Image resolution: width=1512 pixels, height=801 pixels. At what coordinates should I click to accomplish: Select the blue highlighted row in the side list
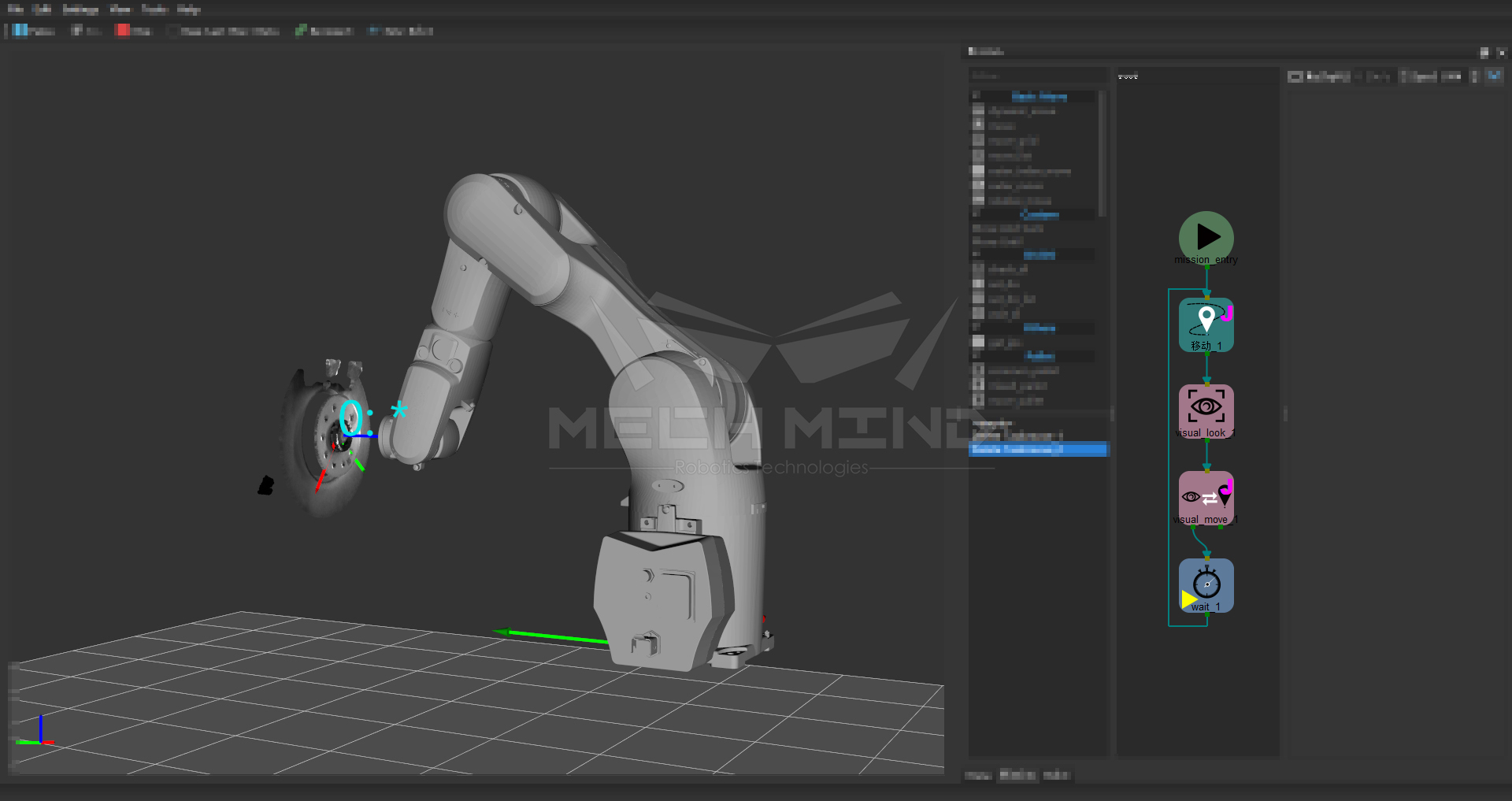click(1038, 449)
